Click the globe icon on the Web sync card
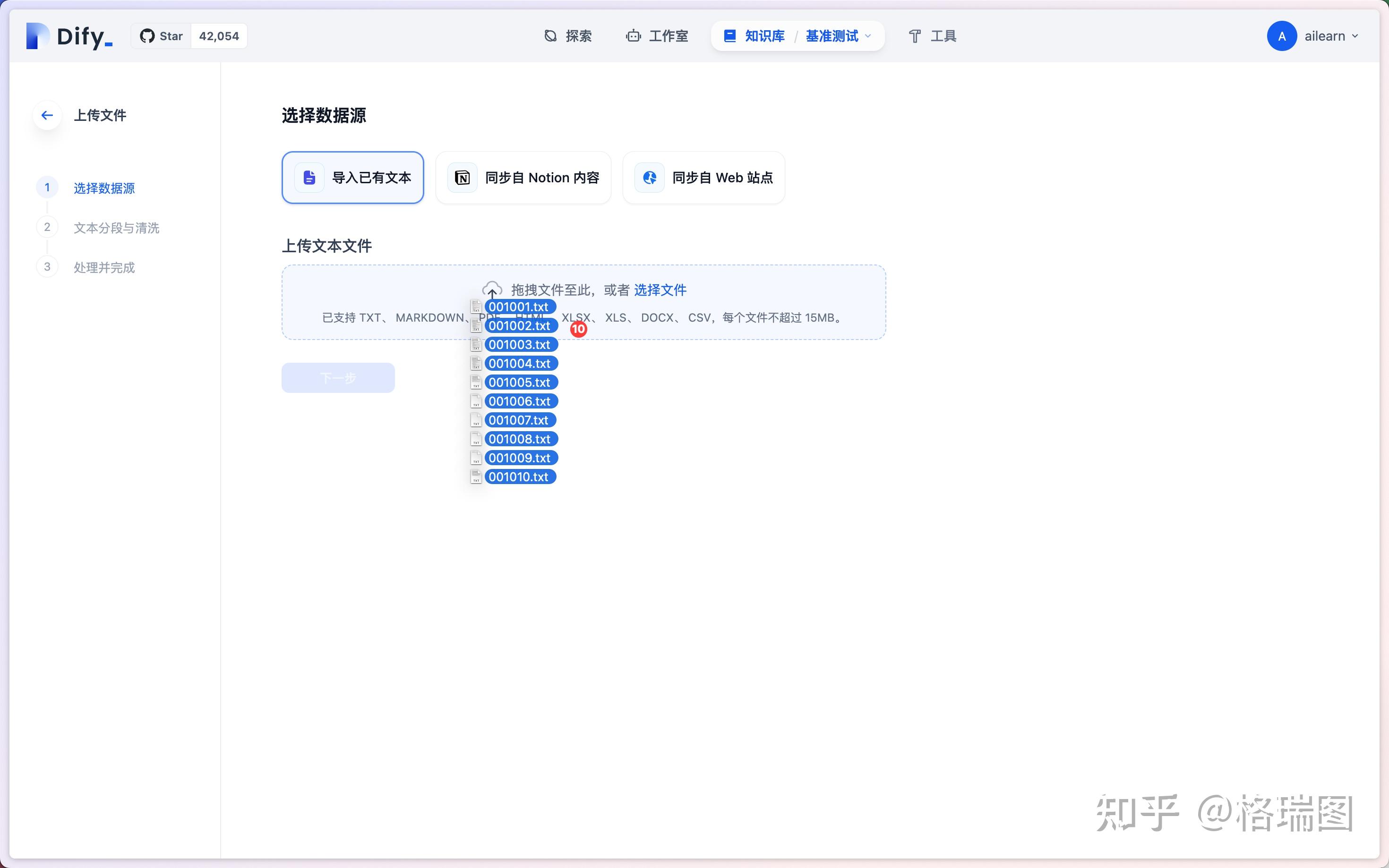 pos(649,178)
